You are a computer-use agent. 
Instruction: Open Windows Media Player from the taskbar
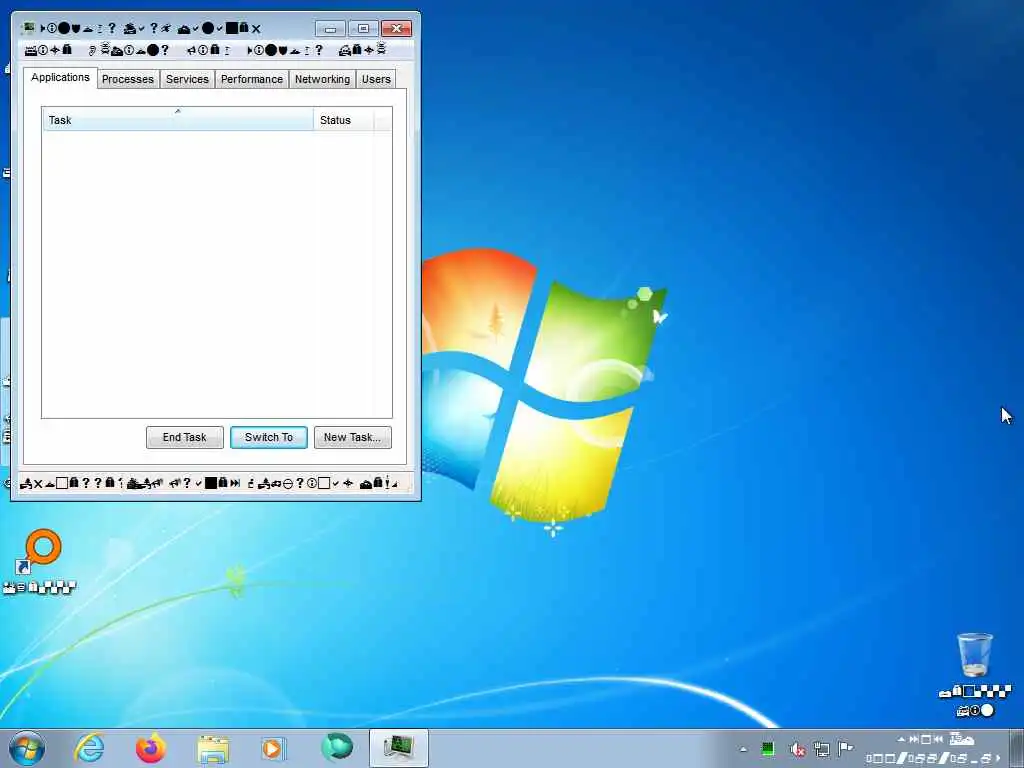point(273,748)
